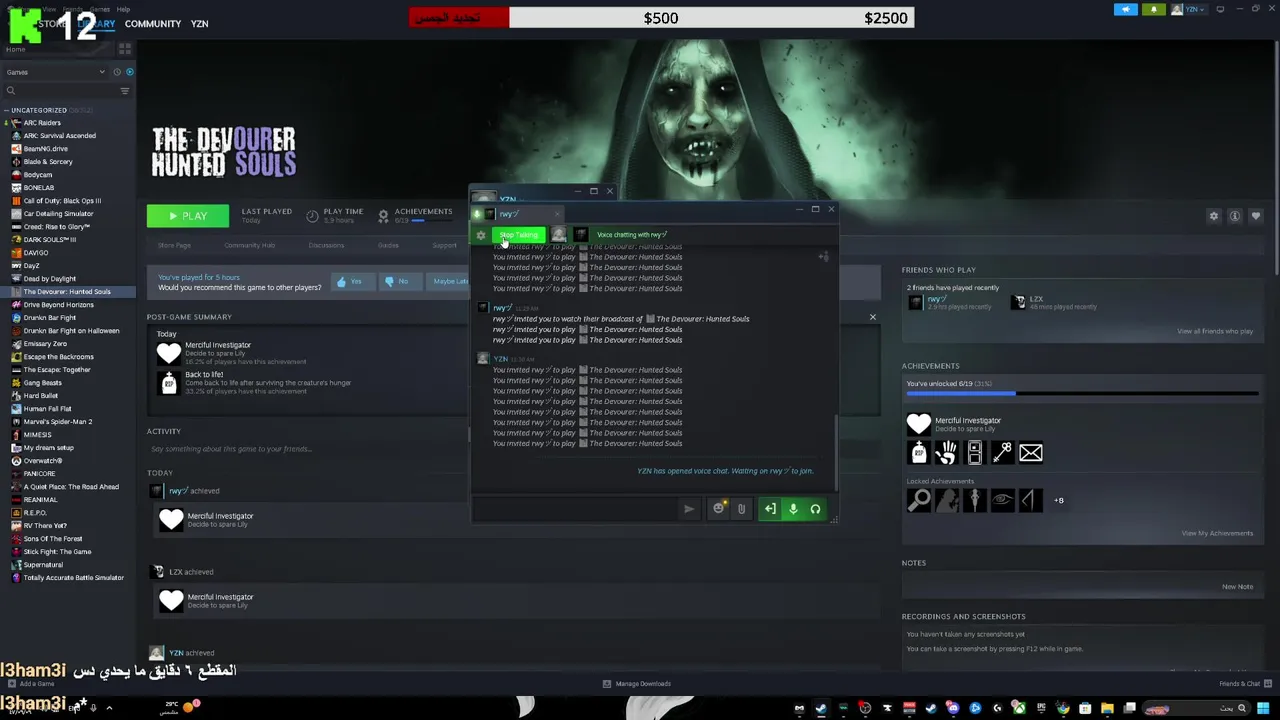This screenshot has height=720, width=1280.
Task: Open the add-friend-to-chat icon in chat window
Action: pyautogui.click(x=823, y=257)
